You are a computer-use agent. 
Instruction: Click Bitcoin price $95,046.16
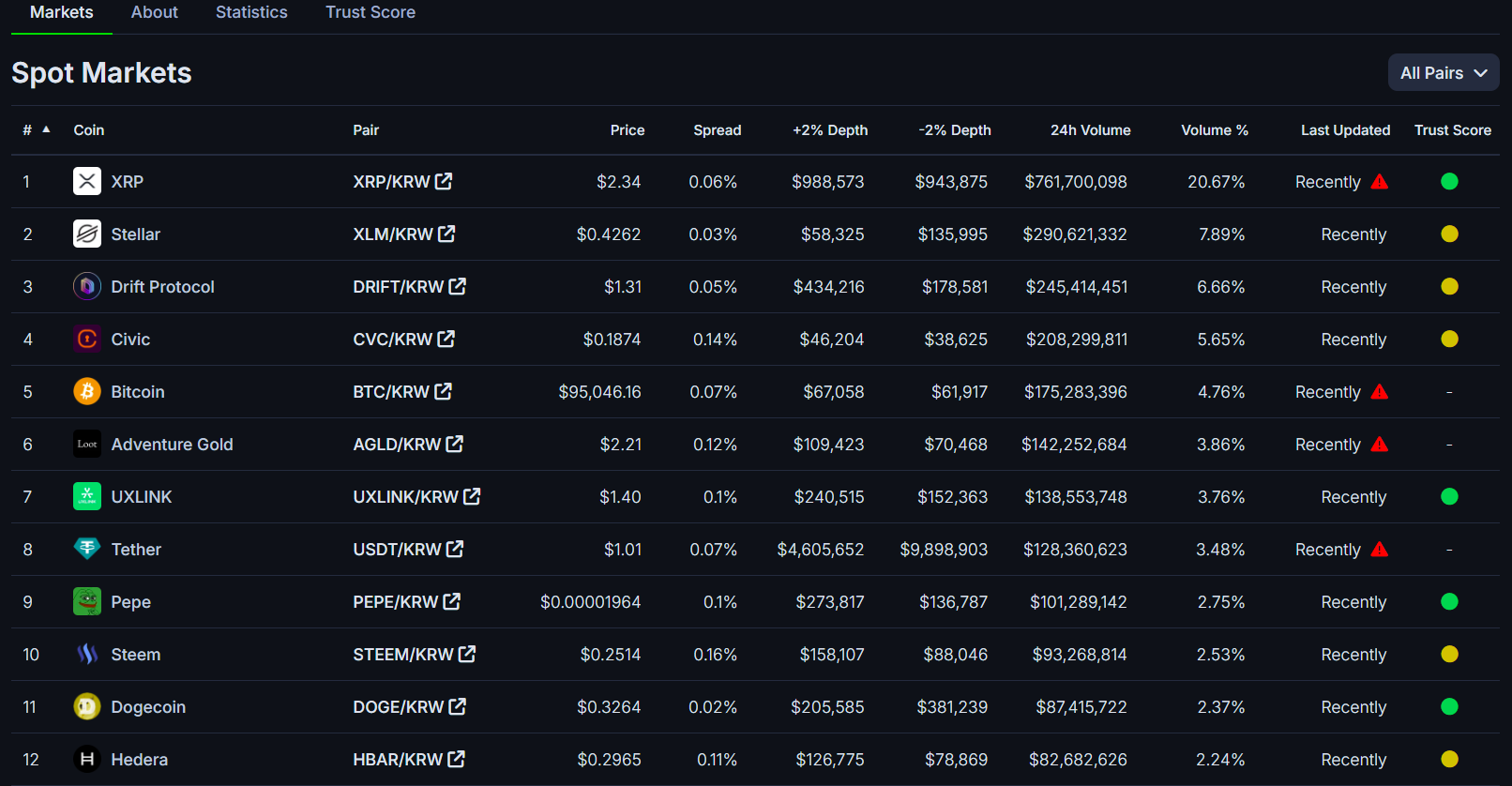coord(600,392)
